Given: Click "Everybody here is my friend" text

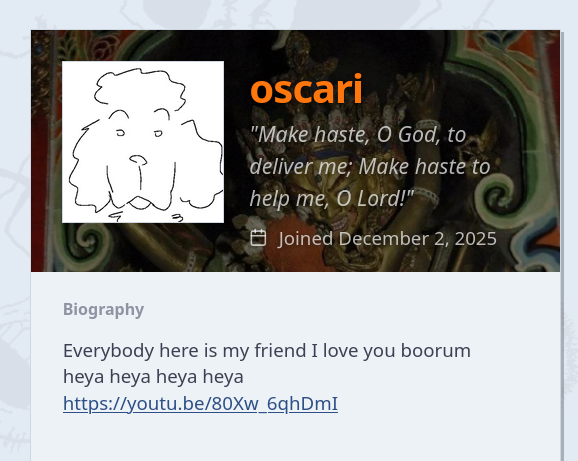Looking at the screenshot, I should point(185,350).
